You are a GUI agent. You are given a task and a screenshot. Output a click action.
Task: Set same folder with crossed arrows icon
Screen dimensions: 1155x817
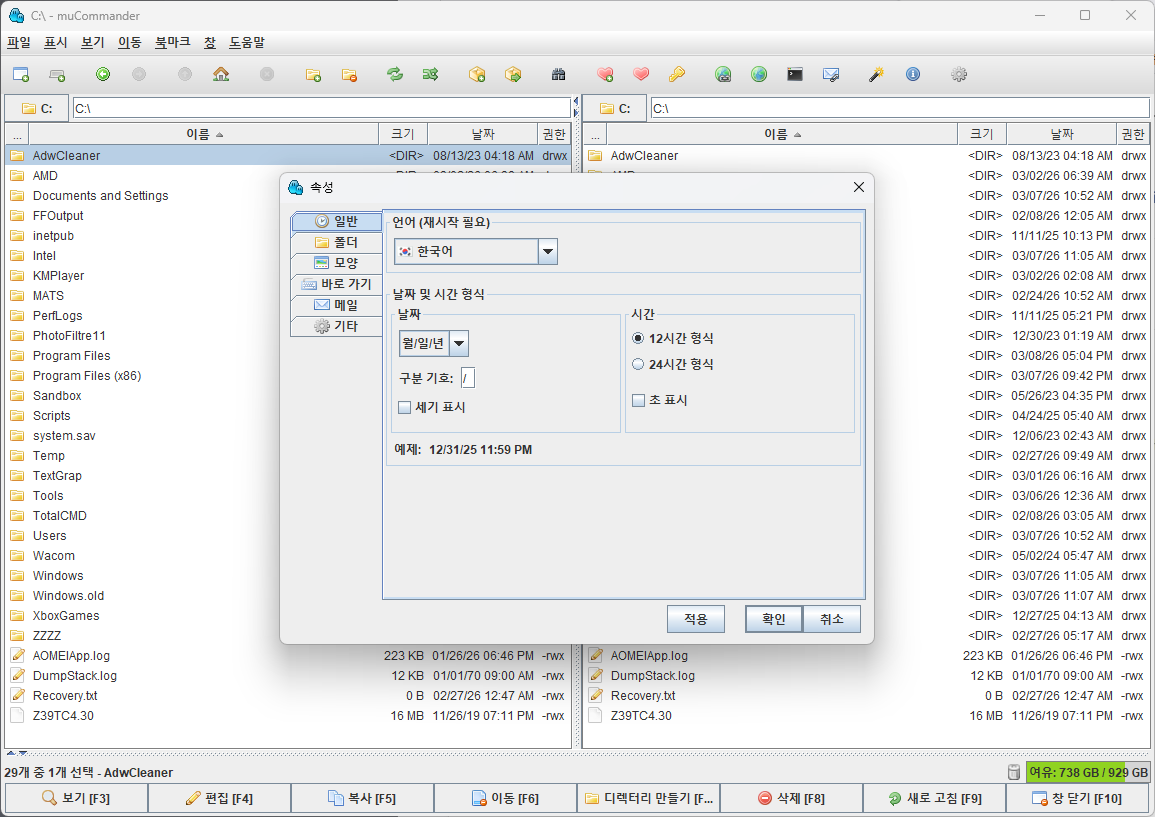(431, 74)
